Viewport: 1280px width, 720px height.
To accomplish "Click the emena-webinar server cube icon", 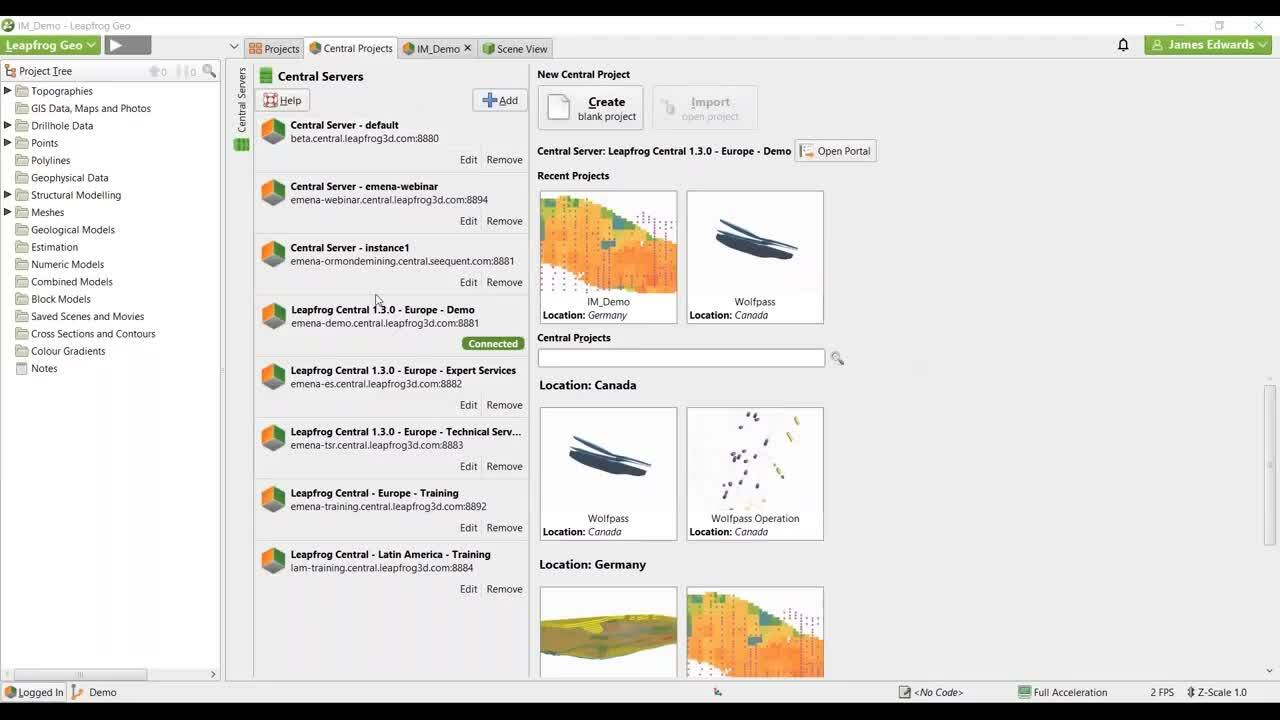I will [x=273, y=192].
